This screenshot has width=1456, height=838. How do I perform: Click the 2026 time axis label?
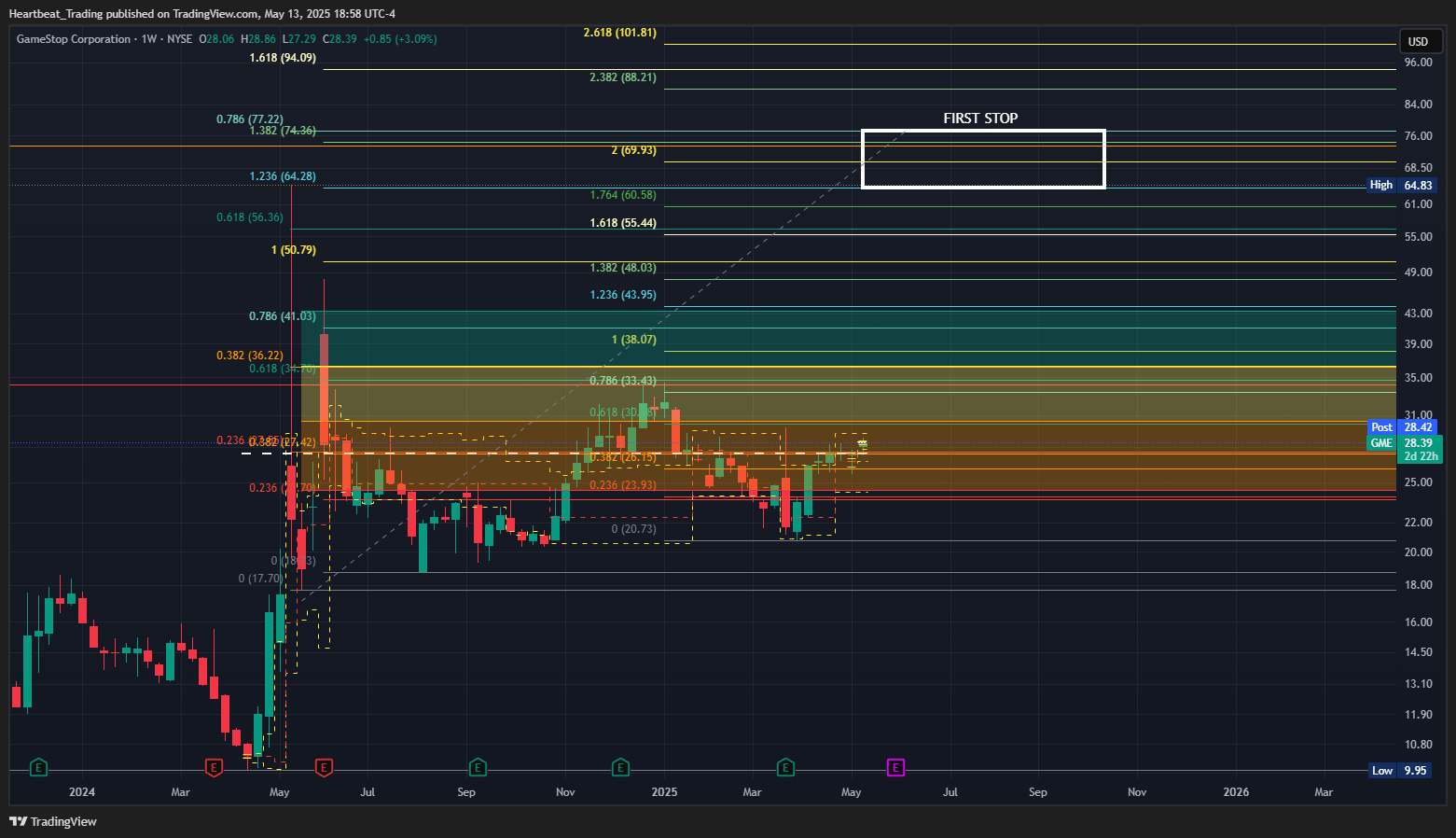pyautogui.click(x=1236, y=792)
